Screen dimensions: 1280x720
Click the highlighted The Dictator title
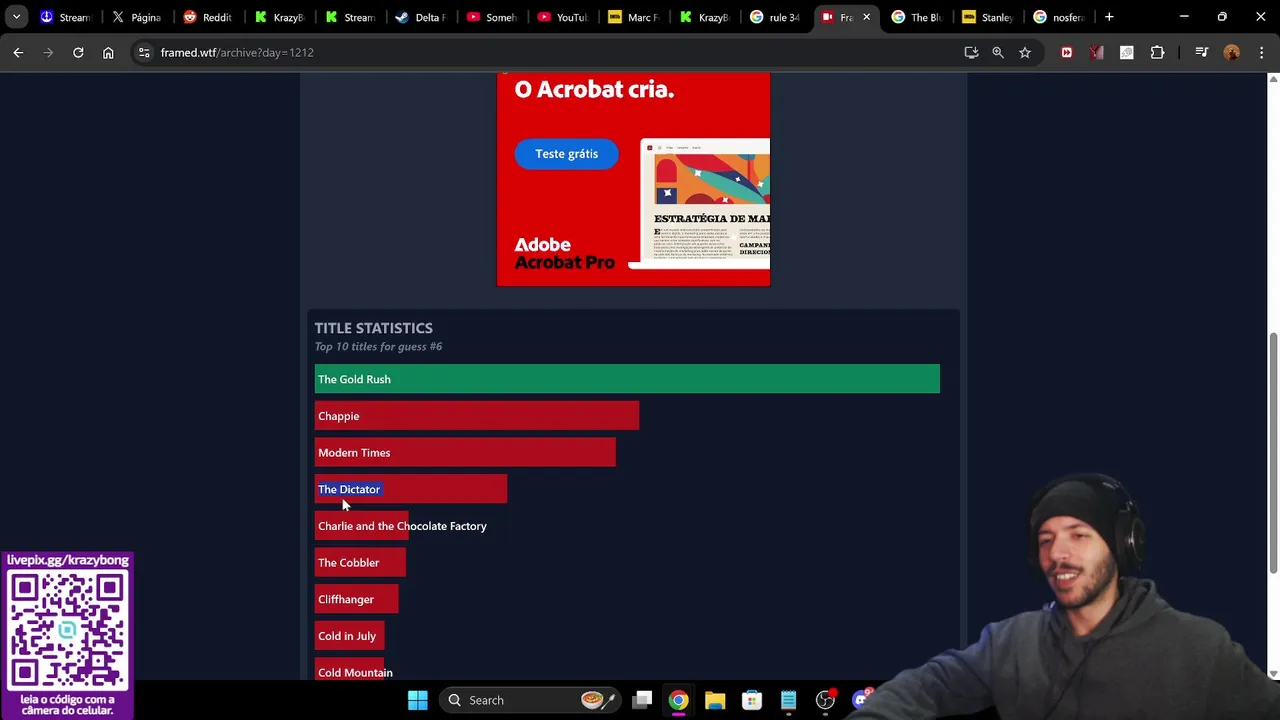point(349,489)
